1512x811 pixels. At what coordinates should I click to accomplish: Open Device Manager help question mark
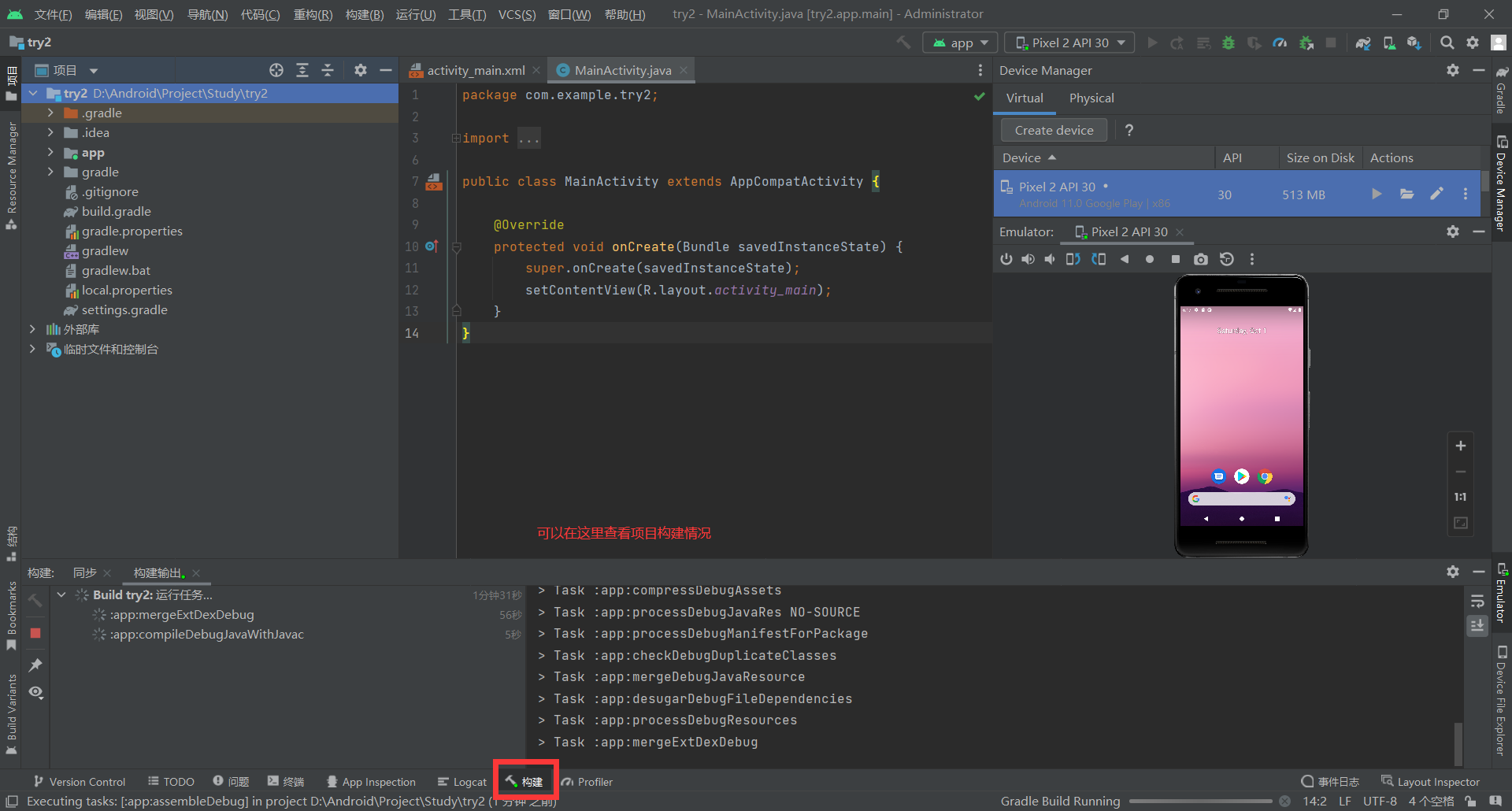pos(1129,130)
